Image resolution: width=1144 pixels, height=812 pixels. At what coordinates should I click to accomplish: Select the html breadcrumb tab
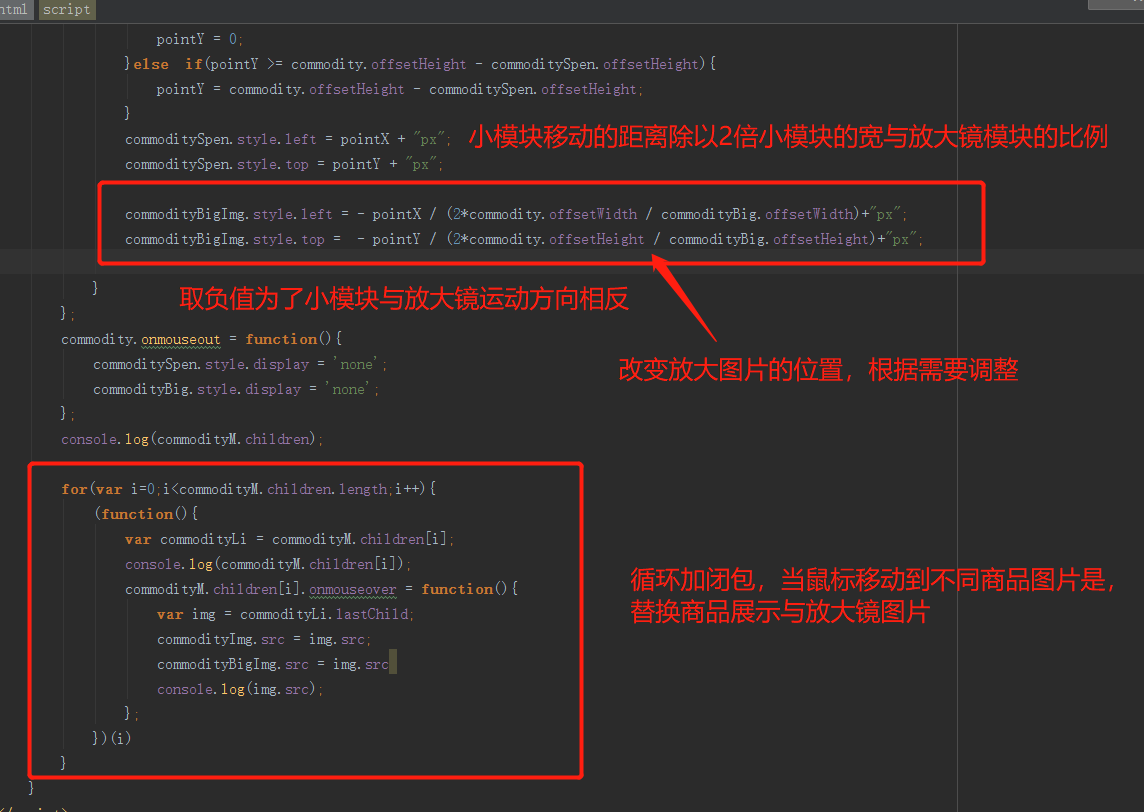point(15,9)
